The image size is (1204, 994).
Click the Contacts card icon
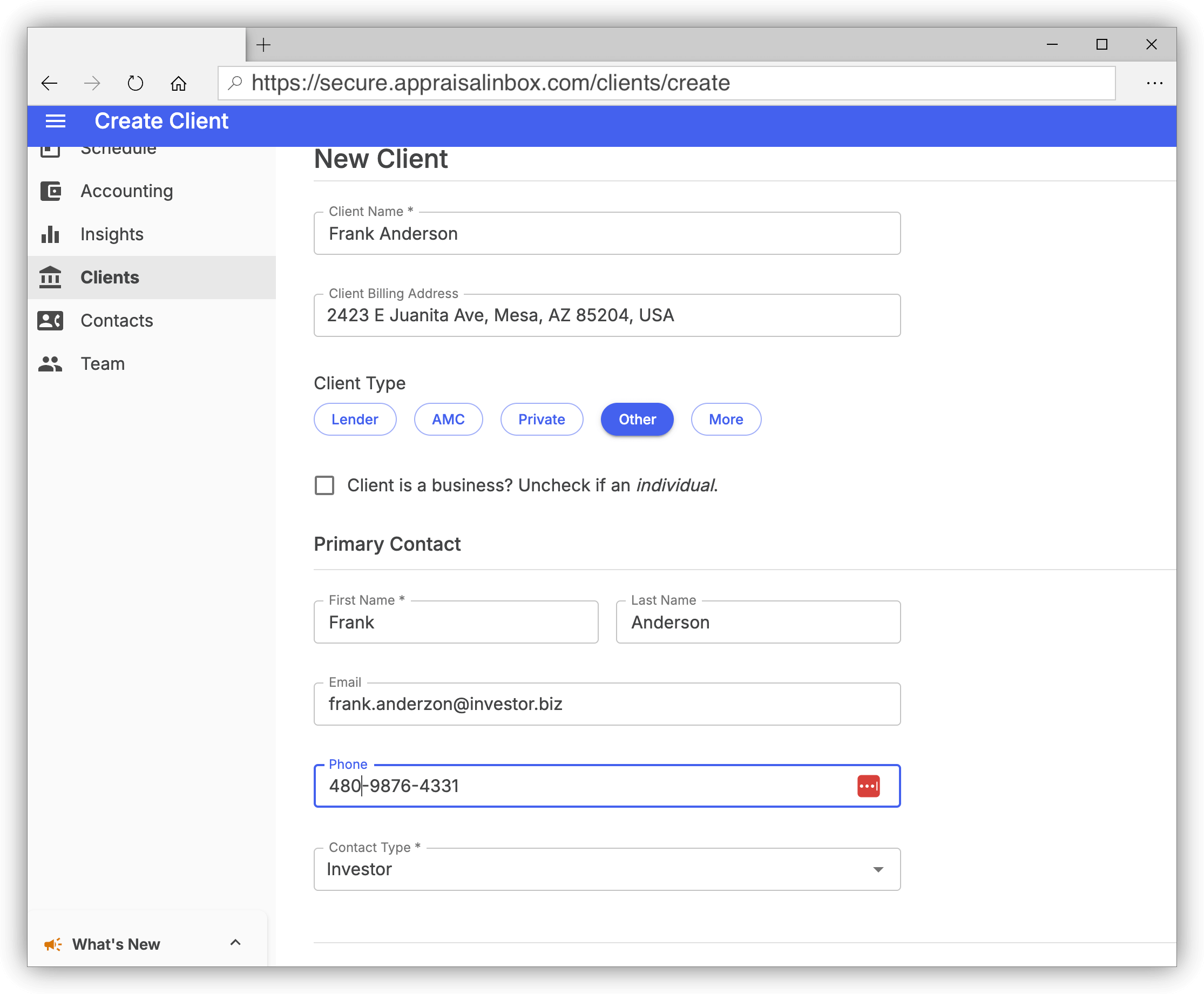tap(50, 321)
